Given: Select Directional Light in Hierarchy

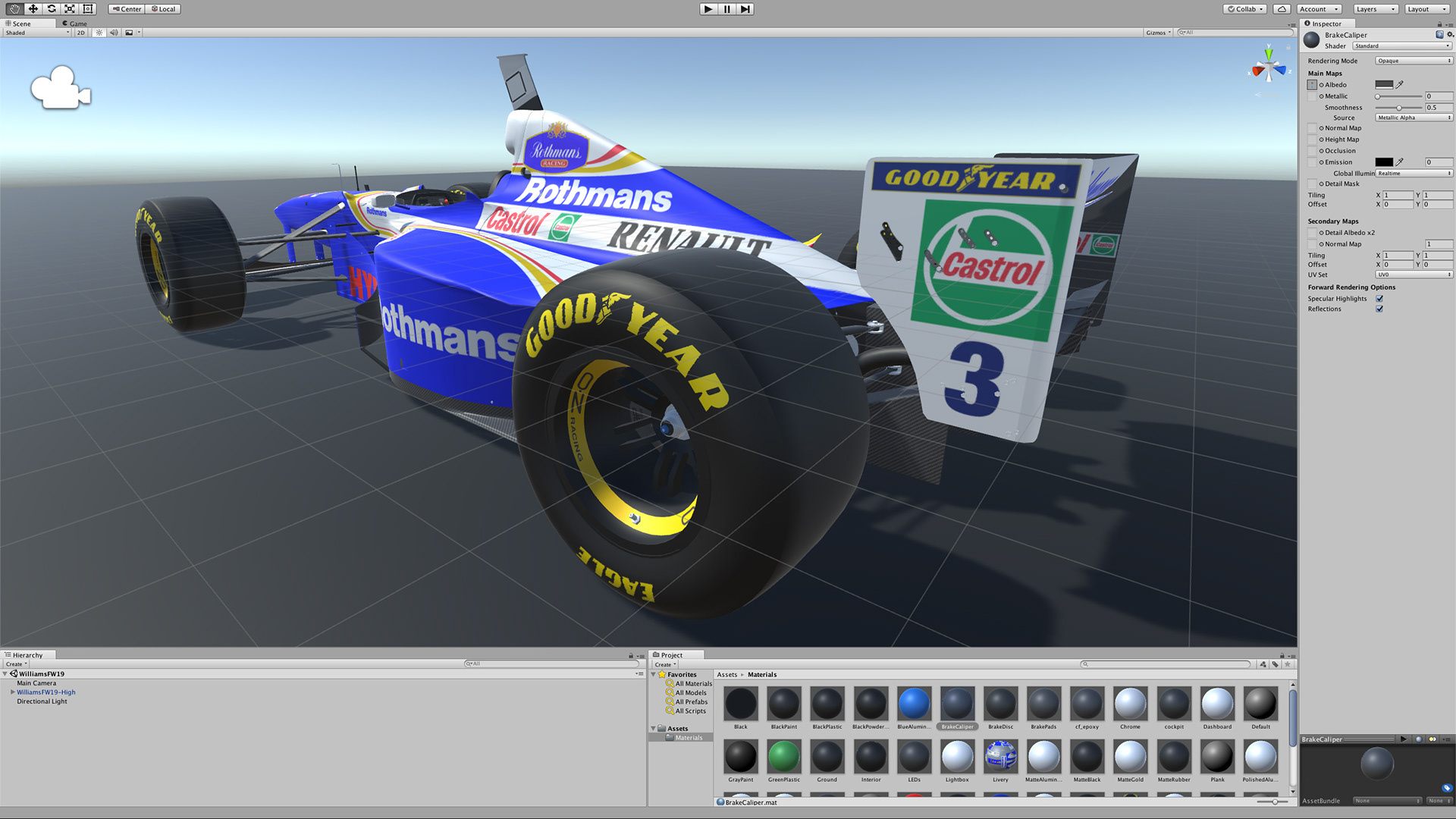Looking at the screenshot, I should coord(42,701).
